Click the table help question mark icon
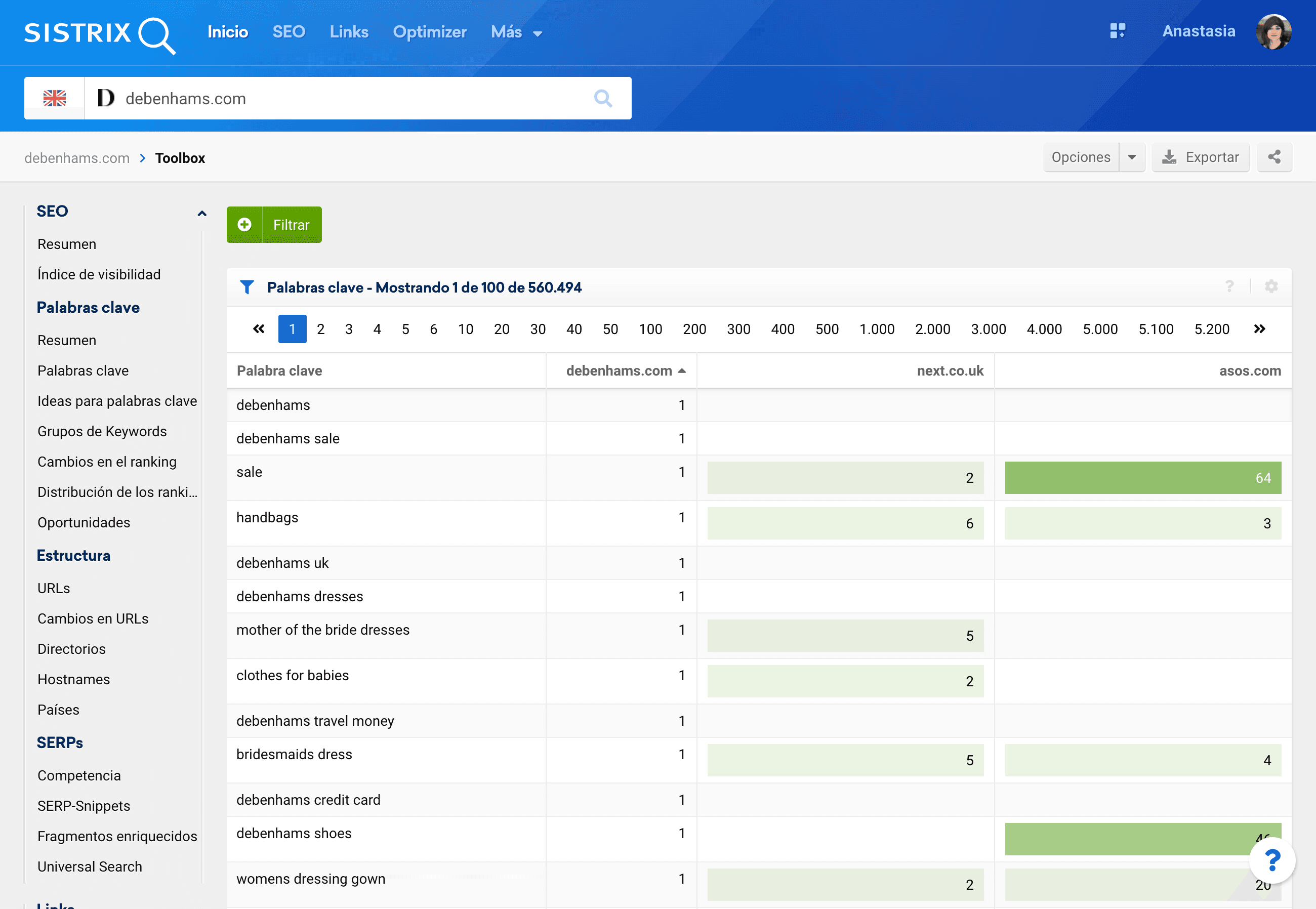The image size is (1316, 909). (x=1229, y=286)
